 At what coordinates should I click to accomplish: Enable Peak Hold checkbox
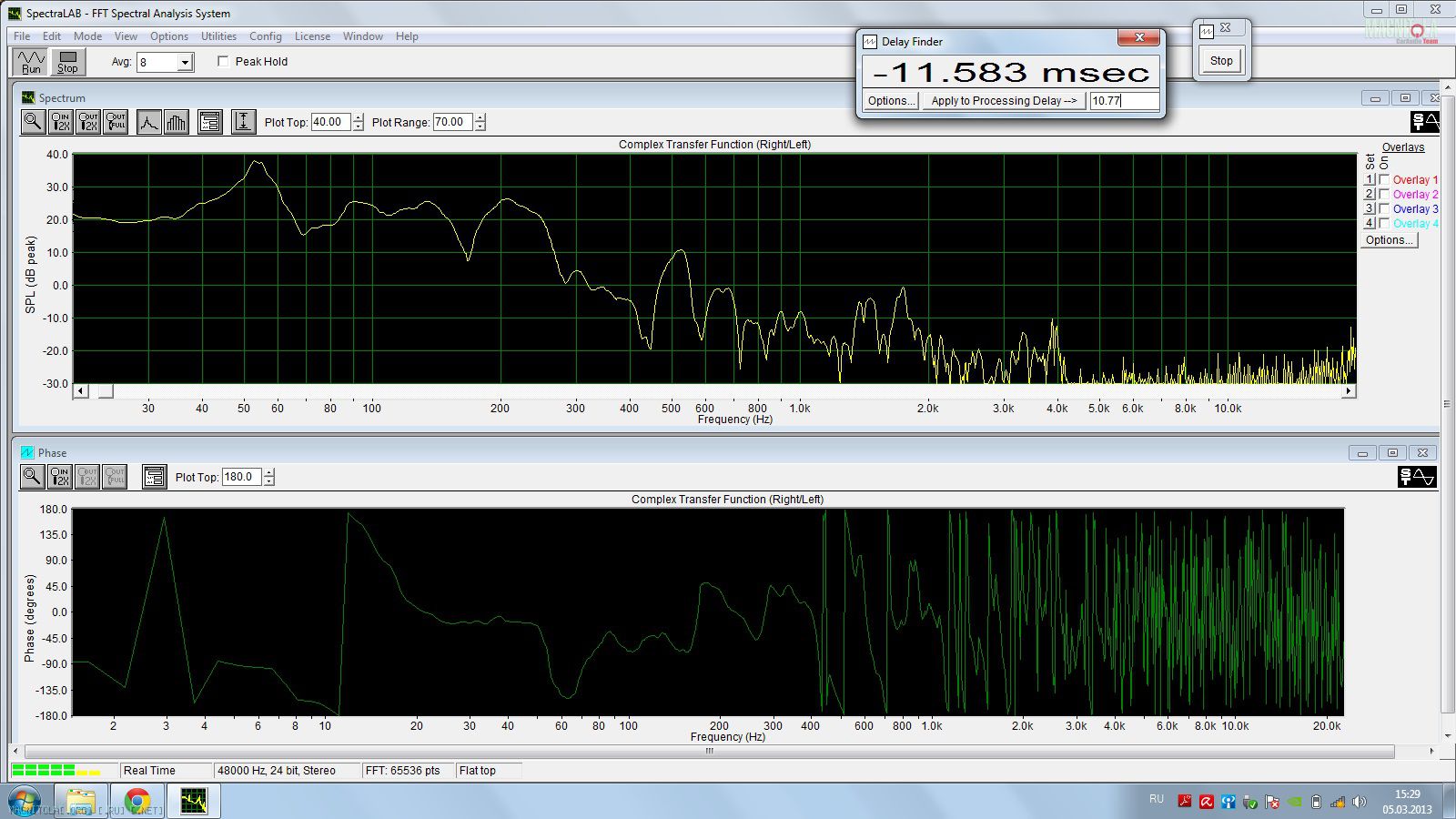tap(223, 62)
